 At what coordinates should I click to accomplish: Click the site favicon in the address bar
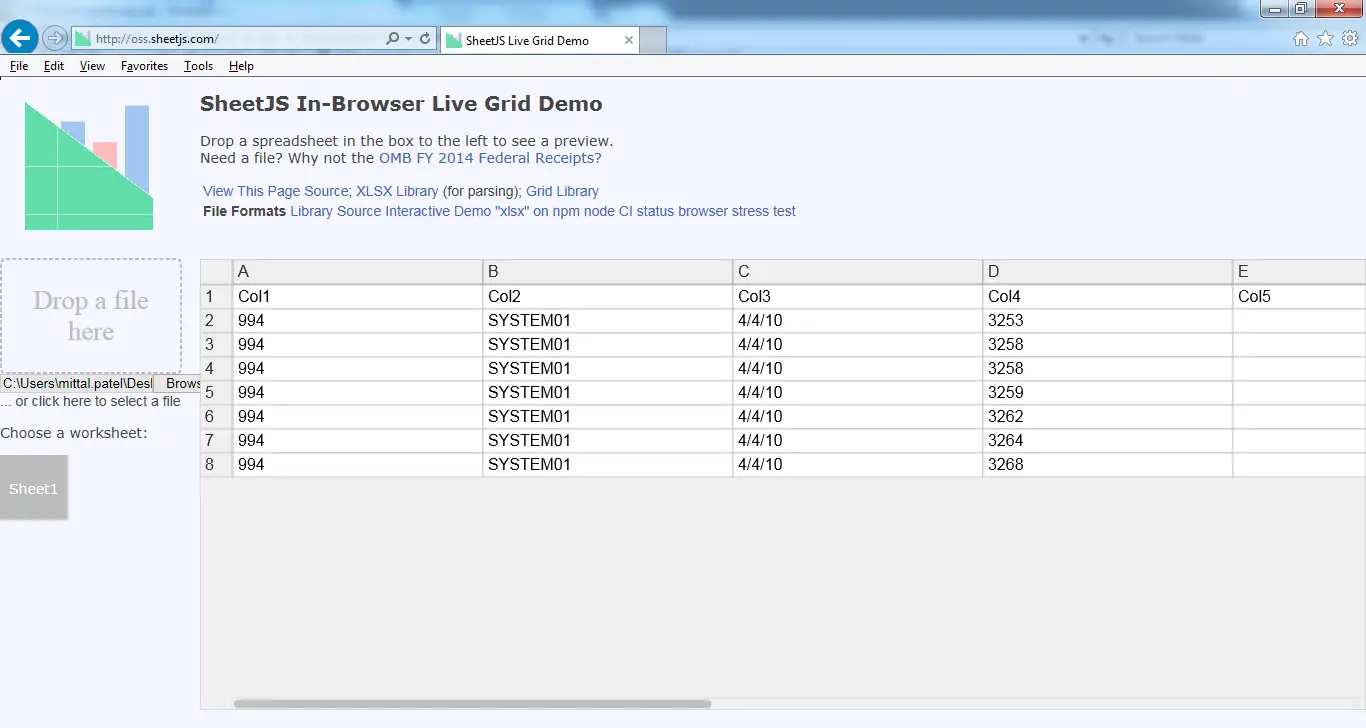(83, 39)
